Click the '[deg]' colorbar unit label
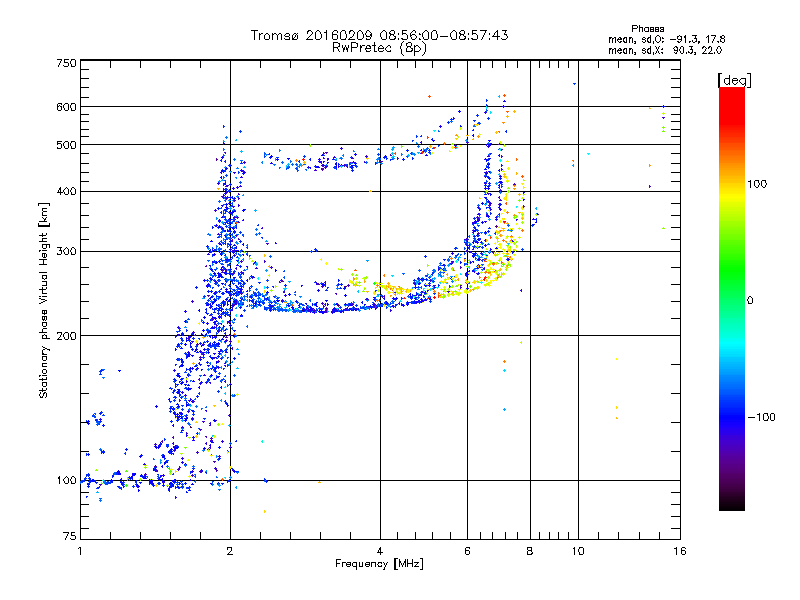This screenshot has width=800, height=600. (x=734, y=80)
